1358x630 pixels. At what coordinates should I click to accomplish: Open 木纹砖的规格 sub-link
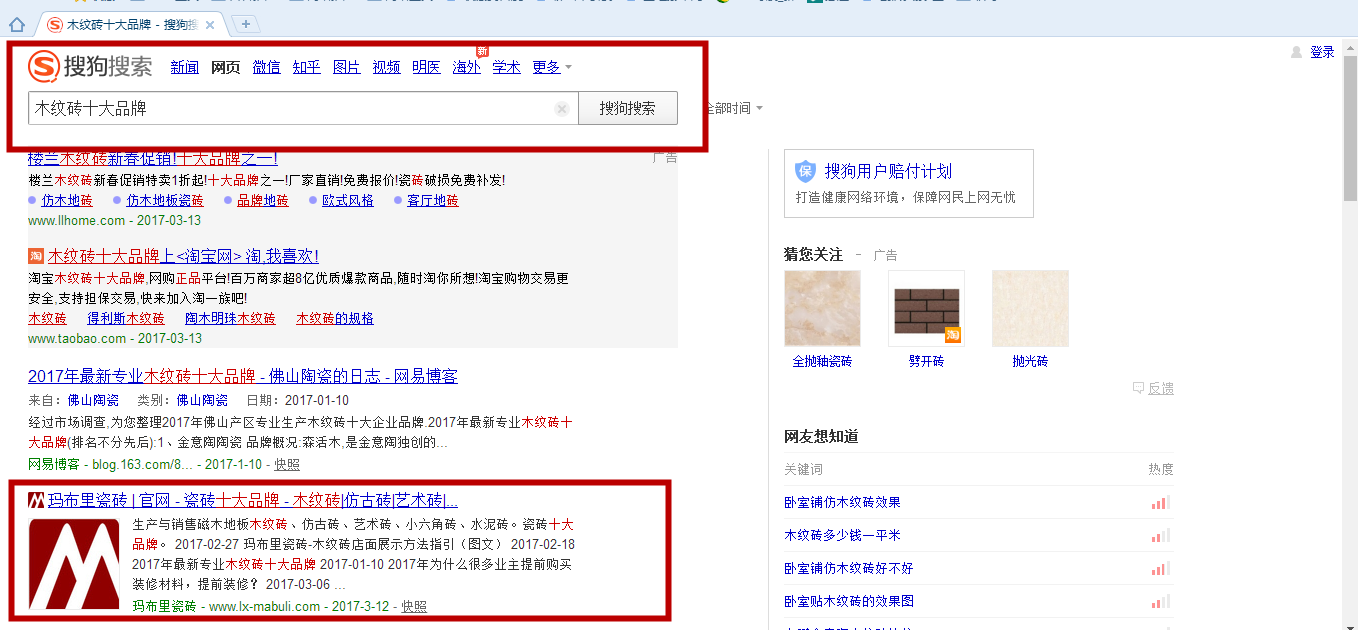(335, 318)
